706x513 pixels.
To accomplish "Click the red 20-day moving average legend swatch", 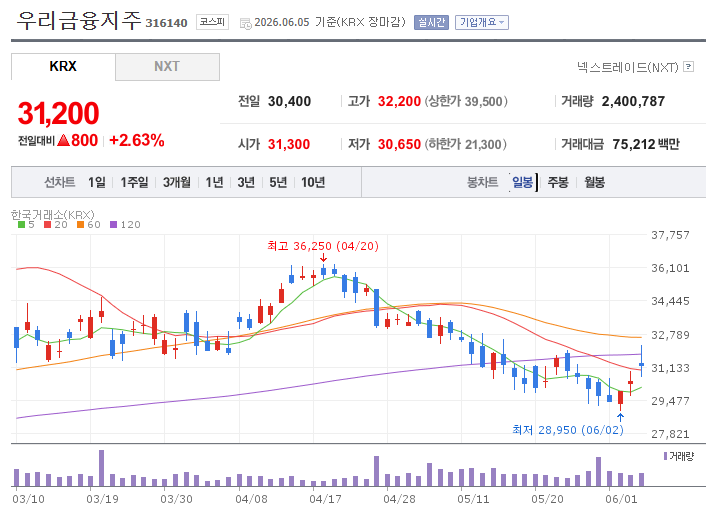I will [x=47, y=224].
